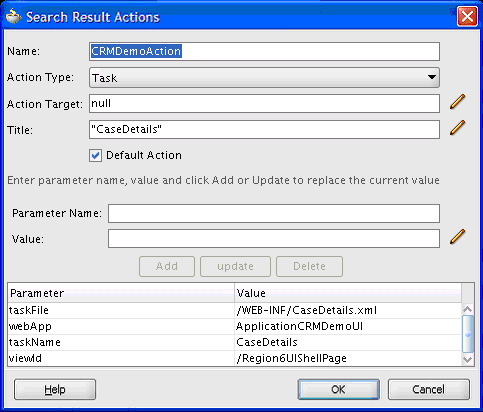Select the webApp parameter row
483x412 pixels.
coord(235,326)
